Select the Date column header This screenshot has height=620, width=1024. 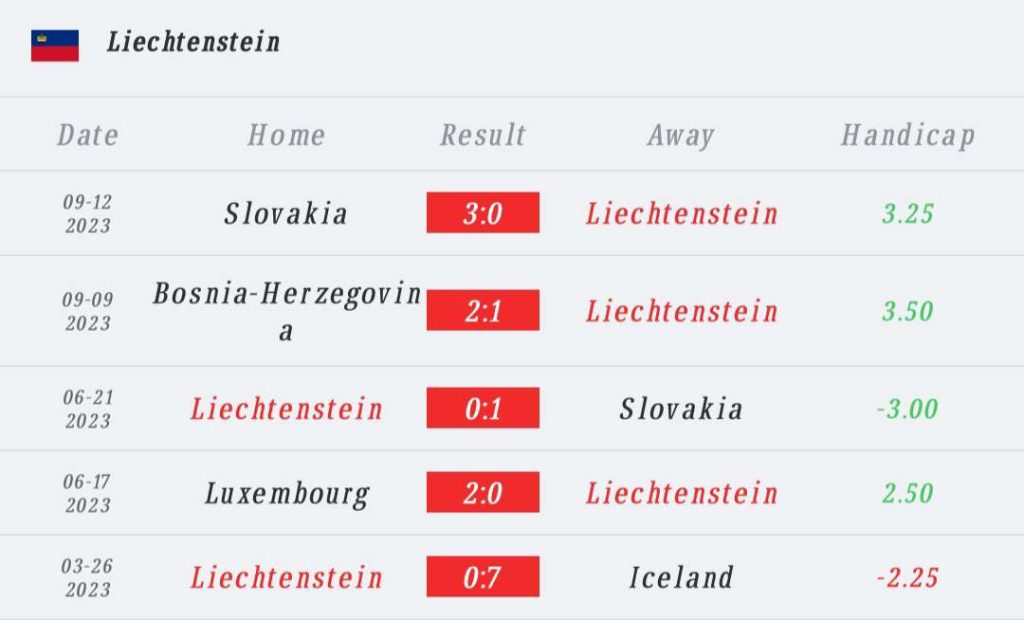pos(88,135)
